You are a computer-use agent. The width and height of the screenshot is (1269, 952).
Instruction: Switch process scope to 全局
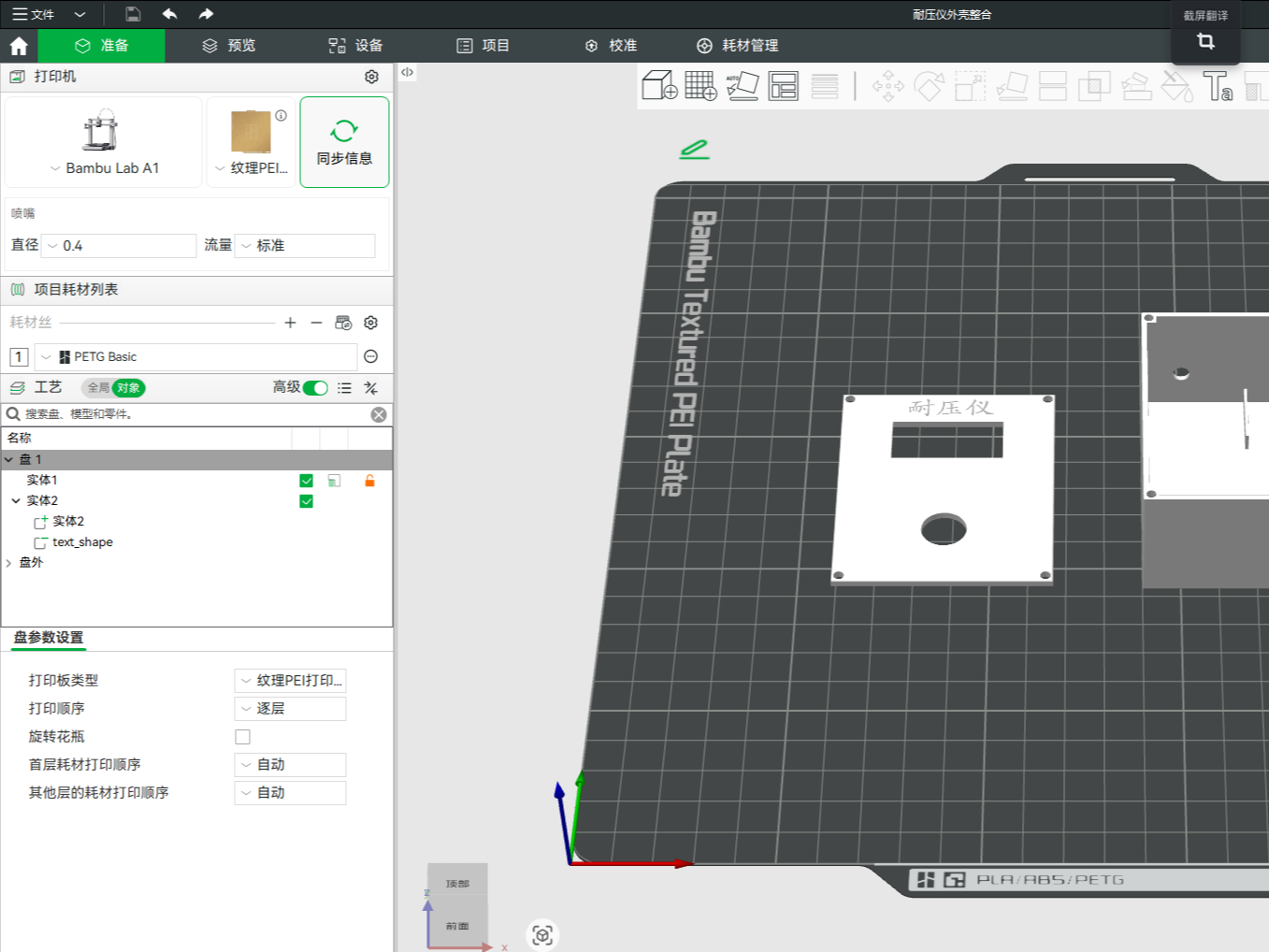98,388
